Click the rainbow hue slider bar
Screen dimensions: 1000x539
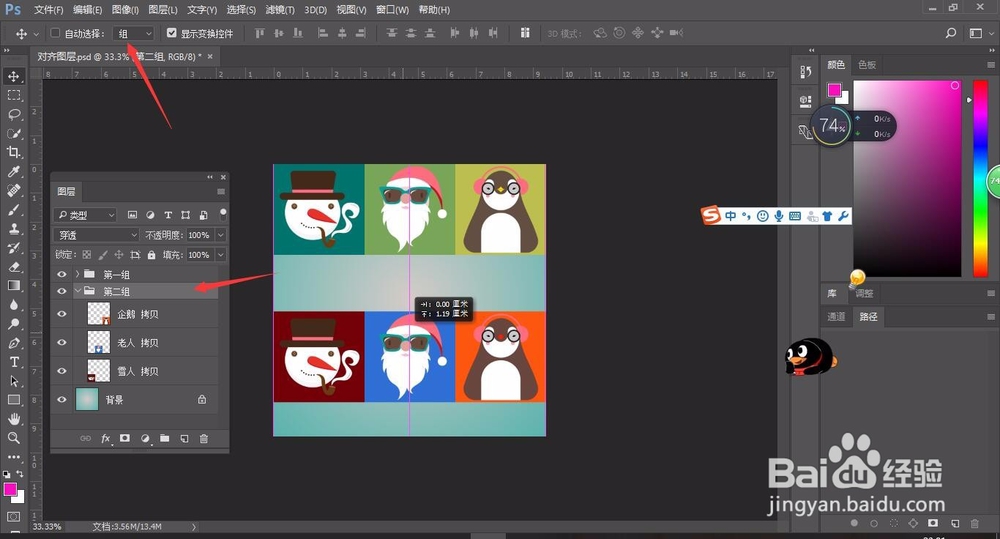coord(980,179)
